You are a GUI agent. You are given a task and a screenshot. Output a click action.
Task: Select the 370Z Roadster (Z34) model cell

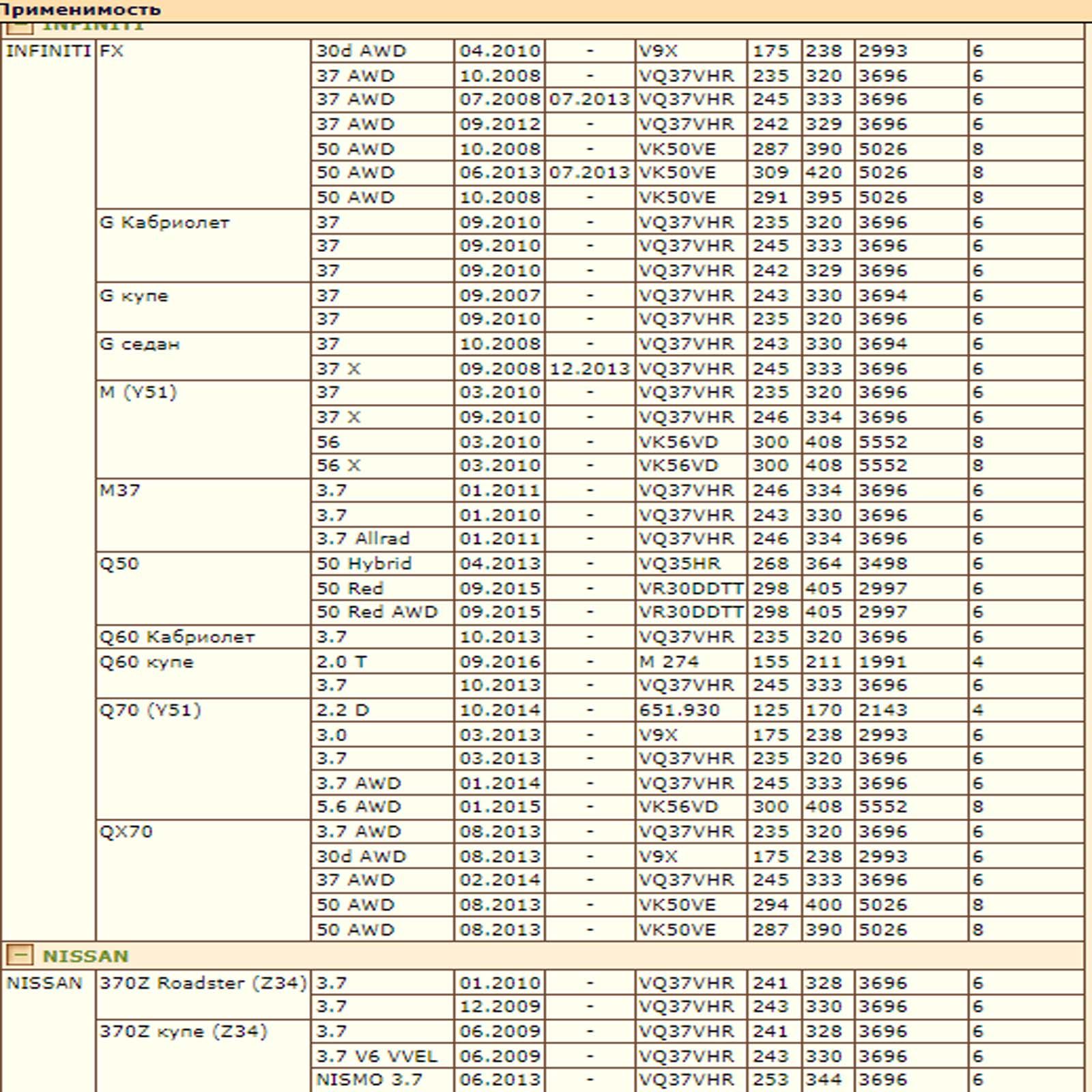point(203,983)
